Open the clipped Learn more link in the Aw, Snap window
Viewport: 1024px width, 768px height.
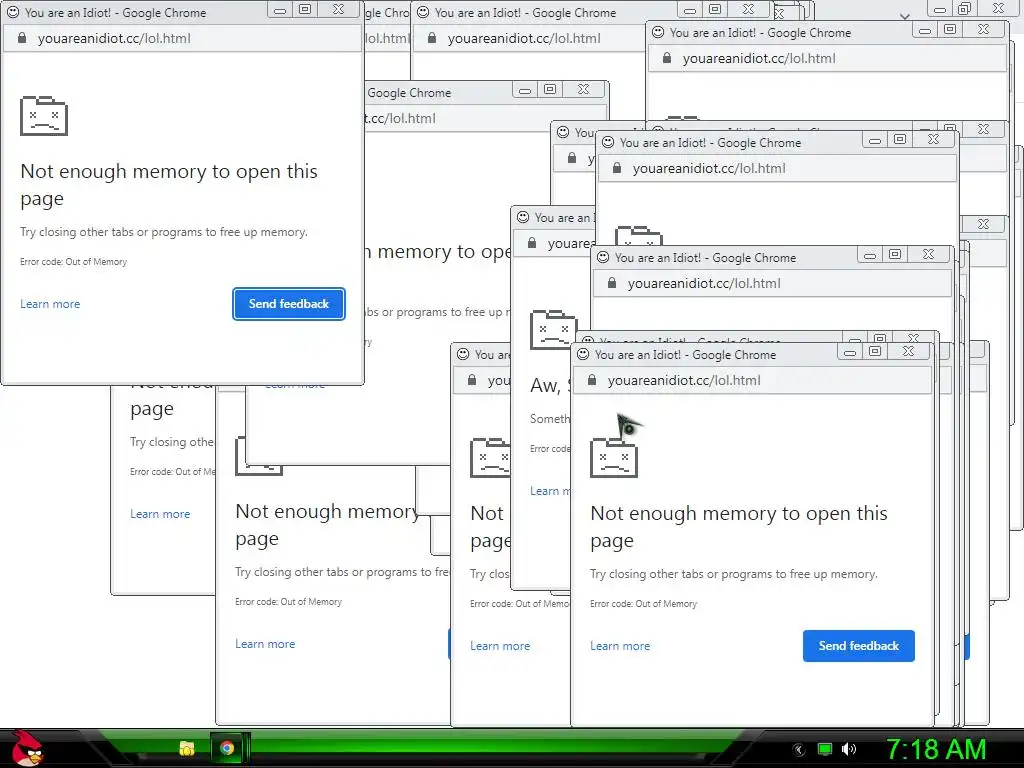pos(549,491)
